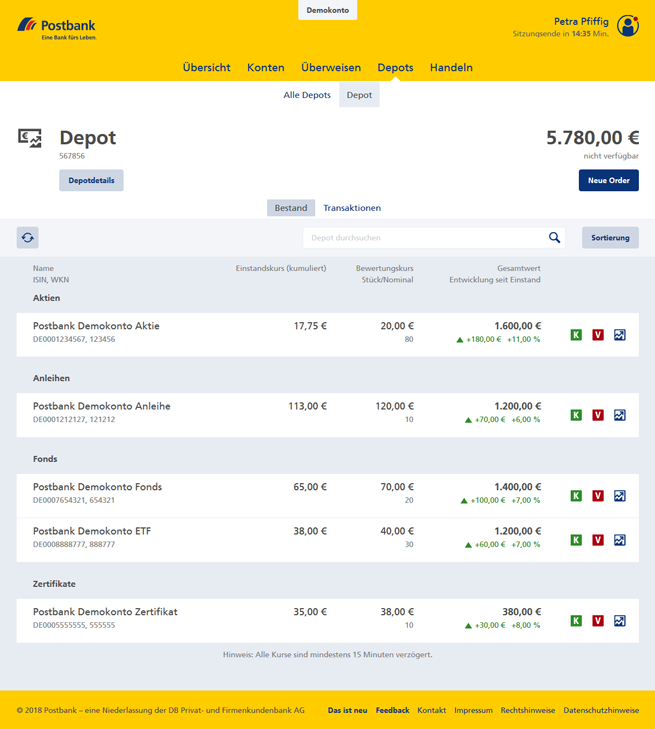
Task: Open the user profile avatar icon
Action: (x=628, y=26)
